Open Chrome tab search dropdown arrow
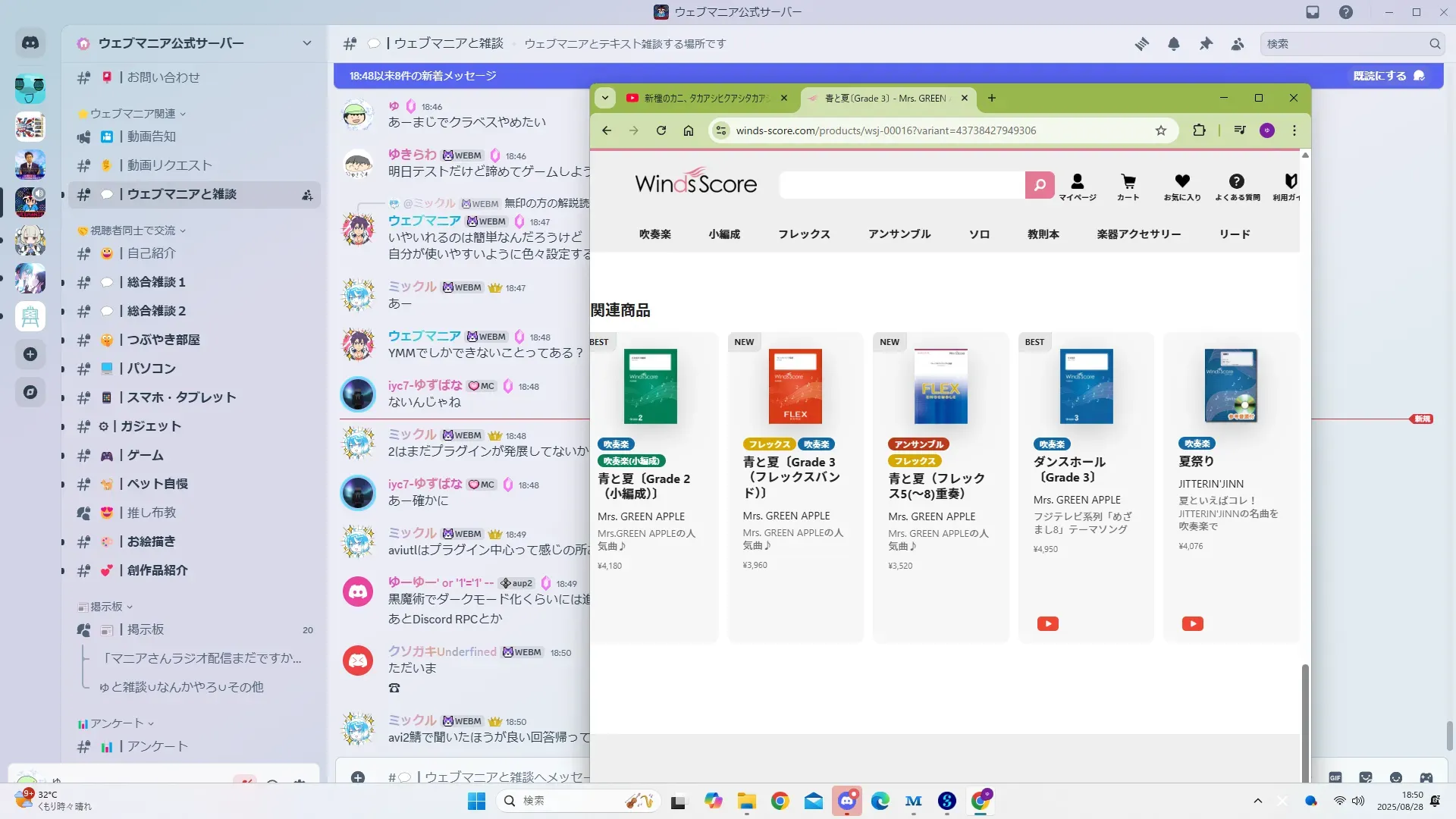Viewport: 1456px width, 819px height. [604, 98]
